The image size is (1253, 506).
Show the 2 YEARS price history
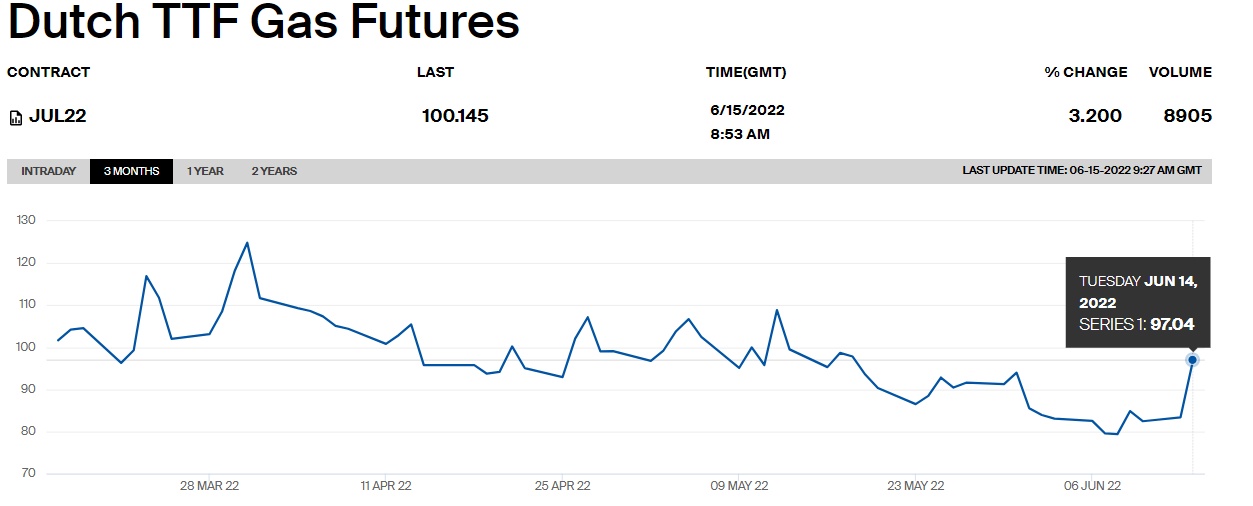pyautogui.click(x=274, y=171)
